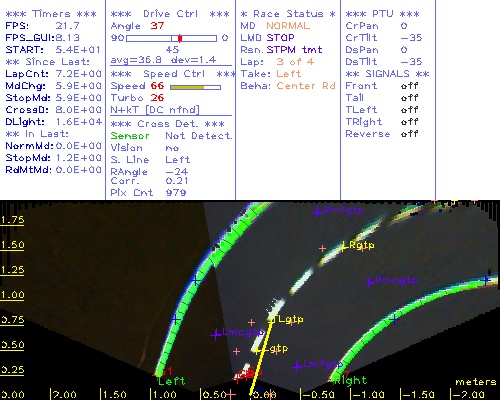
Task: Click the Rmfgtp purple cross marker
Action: coord(317,212)
